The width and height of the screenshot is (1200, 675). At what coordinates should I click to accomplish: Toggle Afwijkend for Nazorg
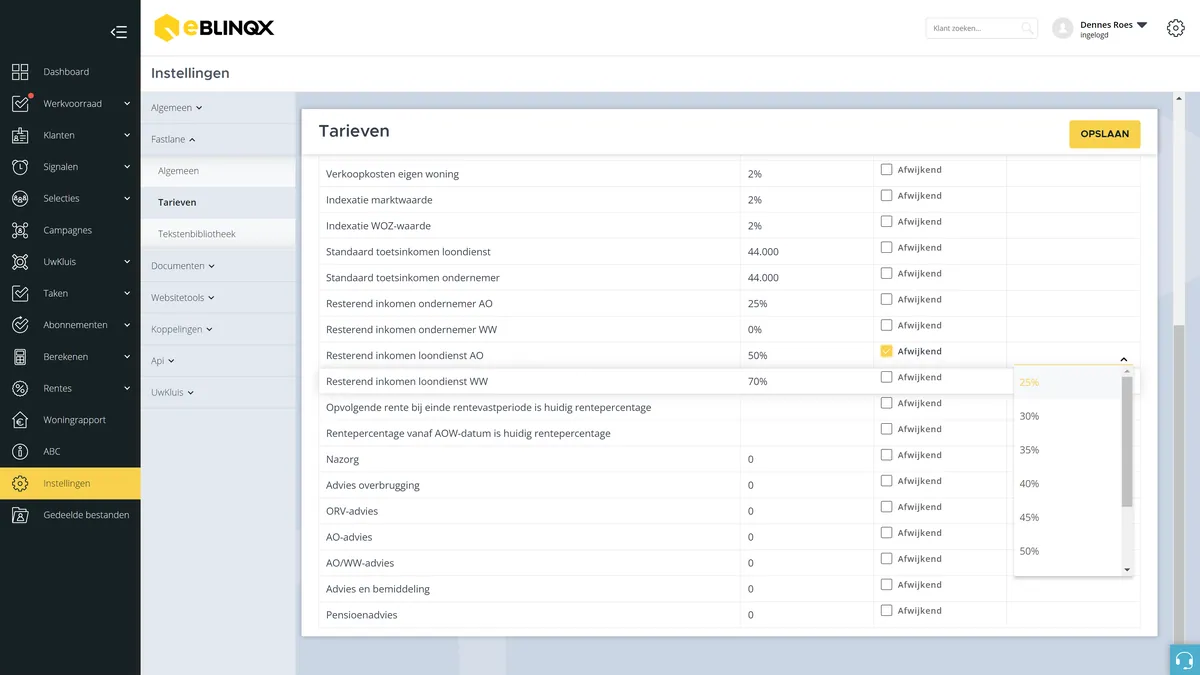(886, 456)
